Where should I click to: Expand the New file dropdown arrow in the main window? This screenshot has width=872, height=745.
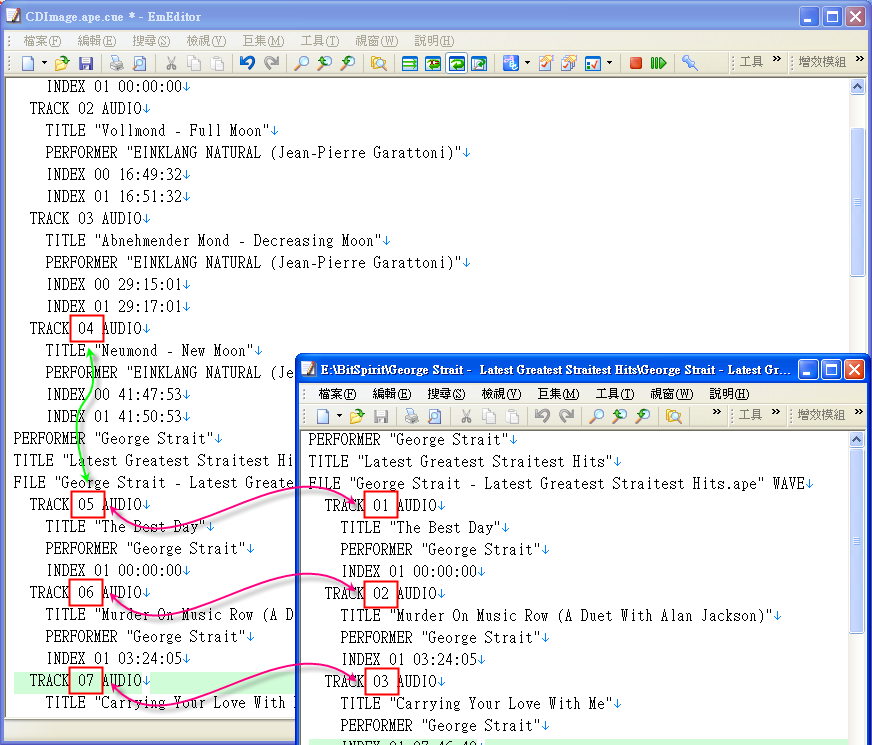[x=44, y=63]
